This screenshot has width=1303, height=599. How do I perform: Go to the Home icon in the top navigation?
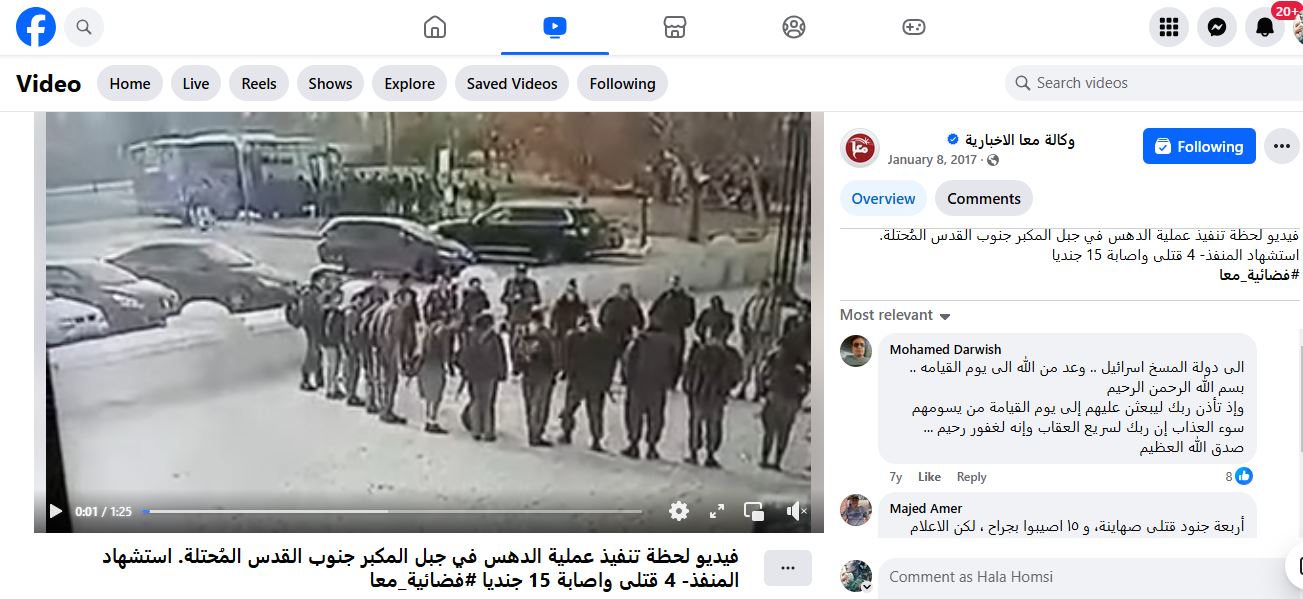(x=435, y=27)
